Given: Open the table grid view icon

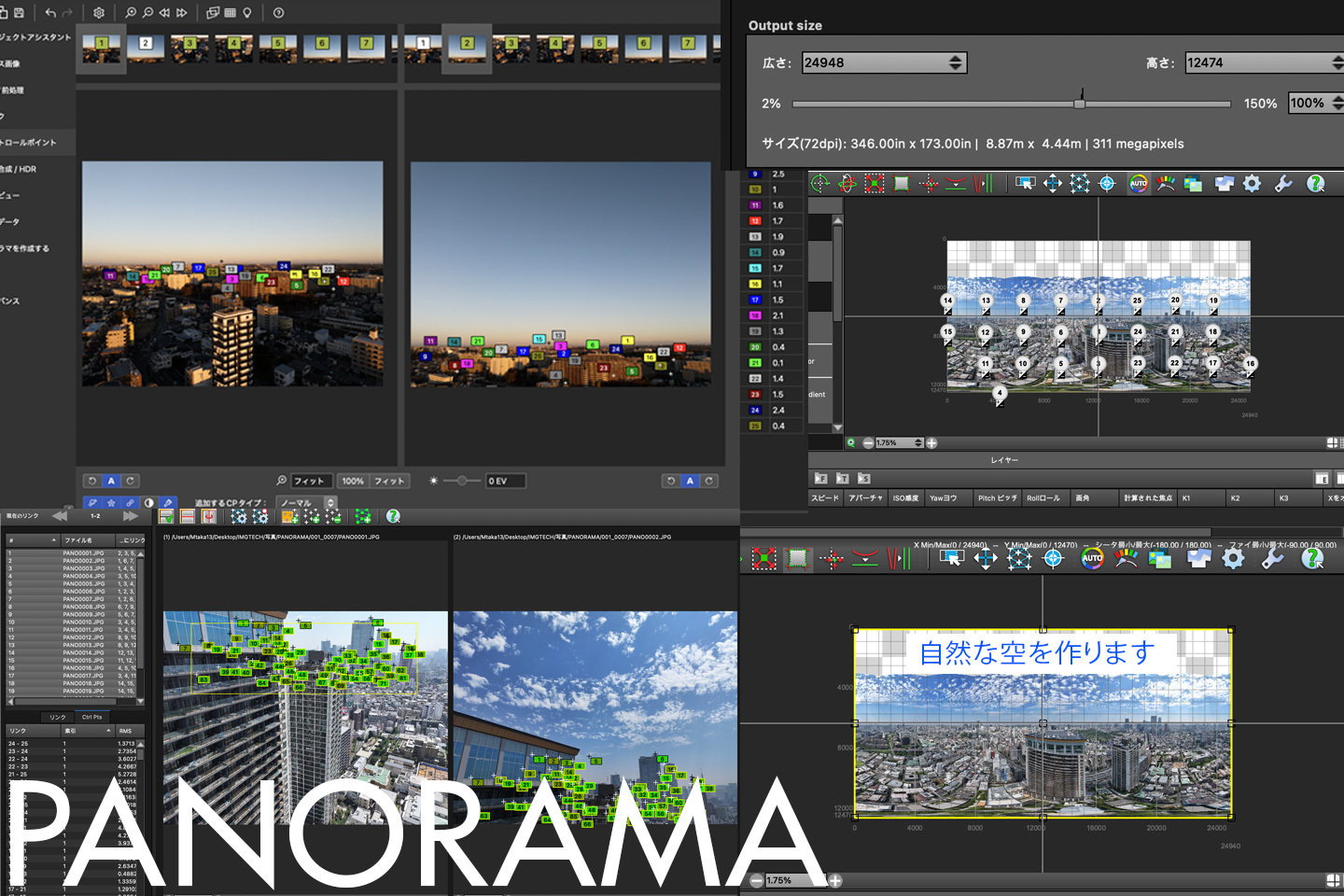Looking at the screenshot, I should click(x=230, y=12).
